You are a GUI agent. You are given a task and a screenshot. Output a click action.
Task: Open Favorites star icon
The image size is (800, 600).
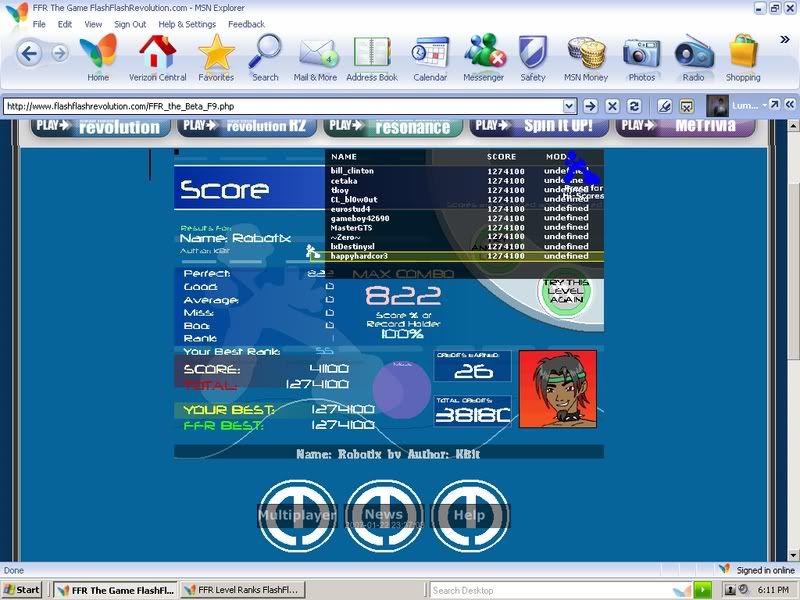[x=215, y=57]
